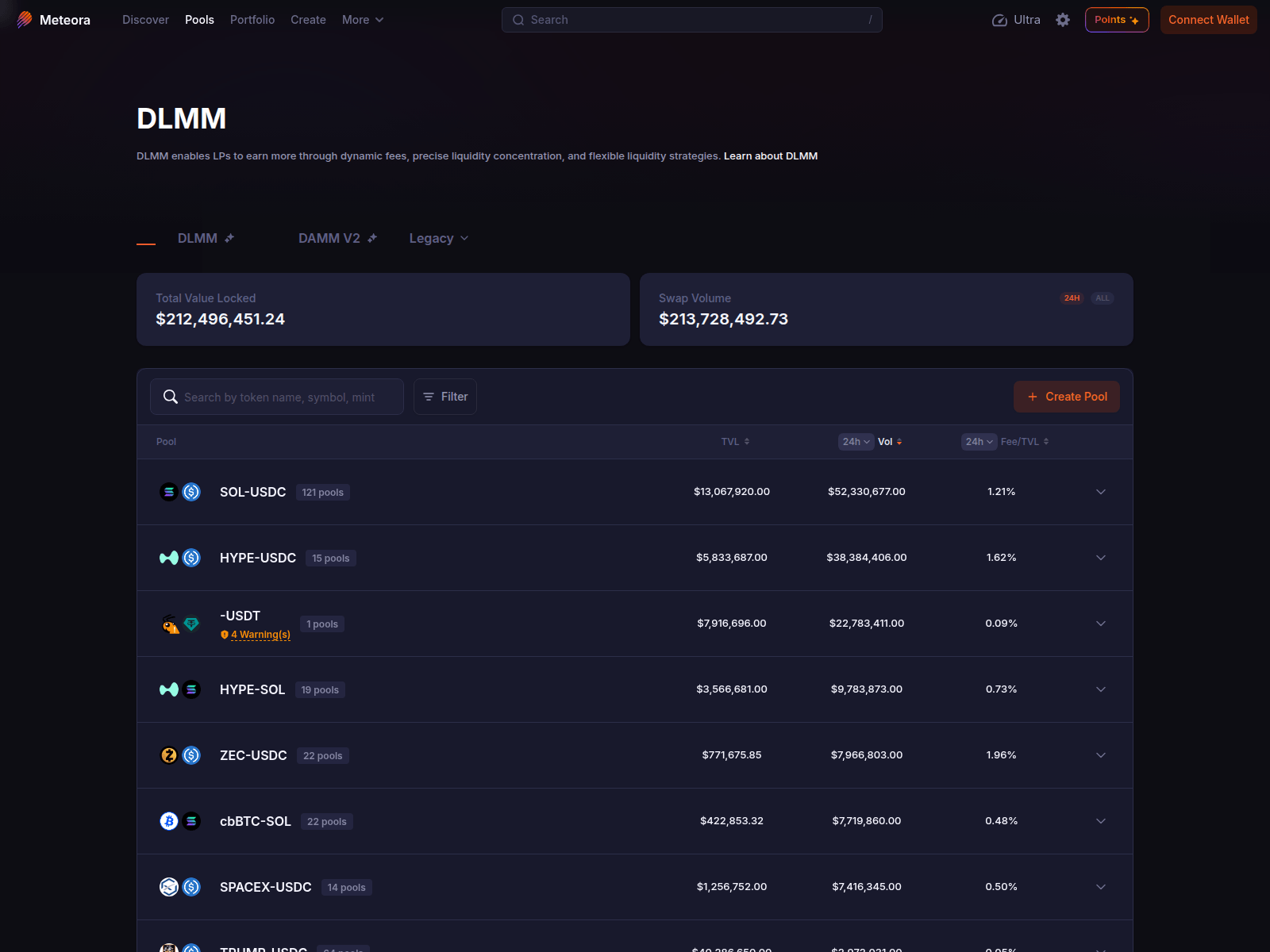This screenshot has height=952, width=1270.
Task: Click the sparkle icon beside DAMM V2 tab
Action: tap(372, 238)
